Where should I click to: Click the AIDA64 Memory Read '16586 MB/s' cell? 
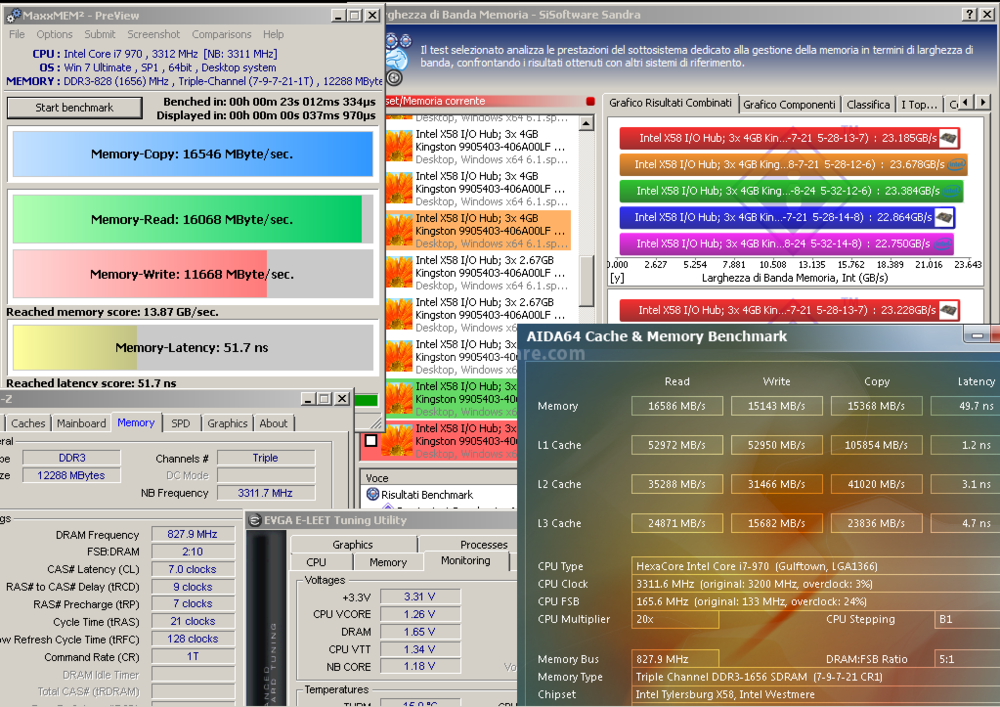coord(677,406)
